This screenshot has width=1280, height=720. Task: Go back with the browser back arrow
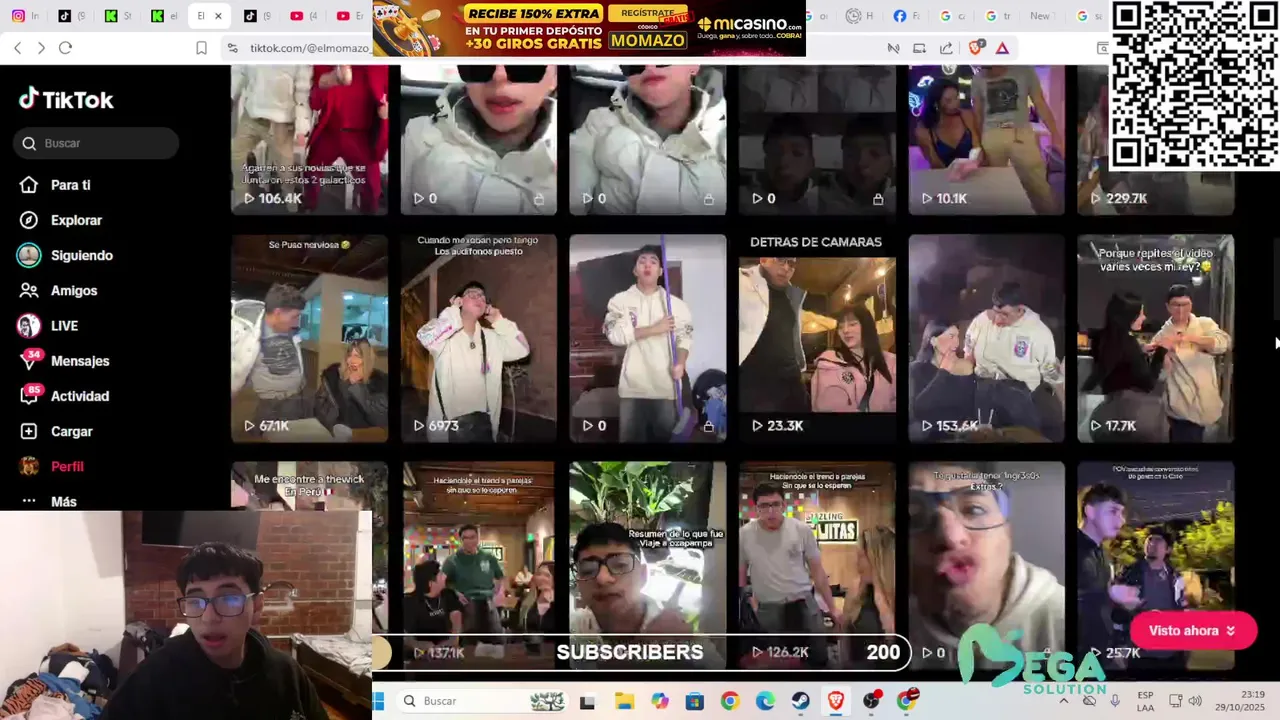(17, 48)
